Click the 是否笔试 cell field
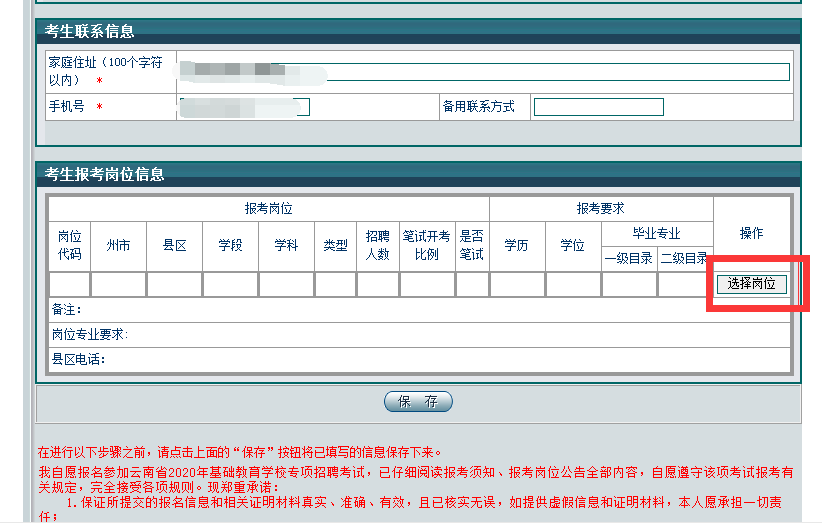The width and height of the screenshot is (822, 526). pos(472,285)
